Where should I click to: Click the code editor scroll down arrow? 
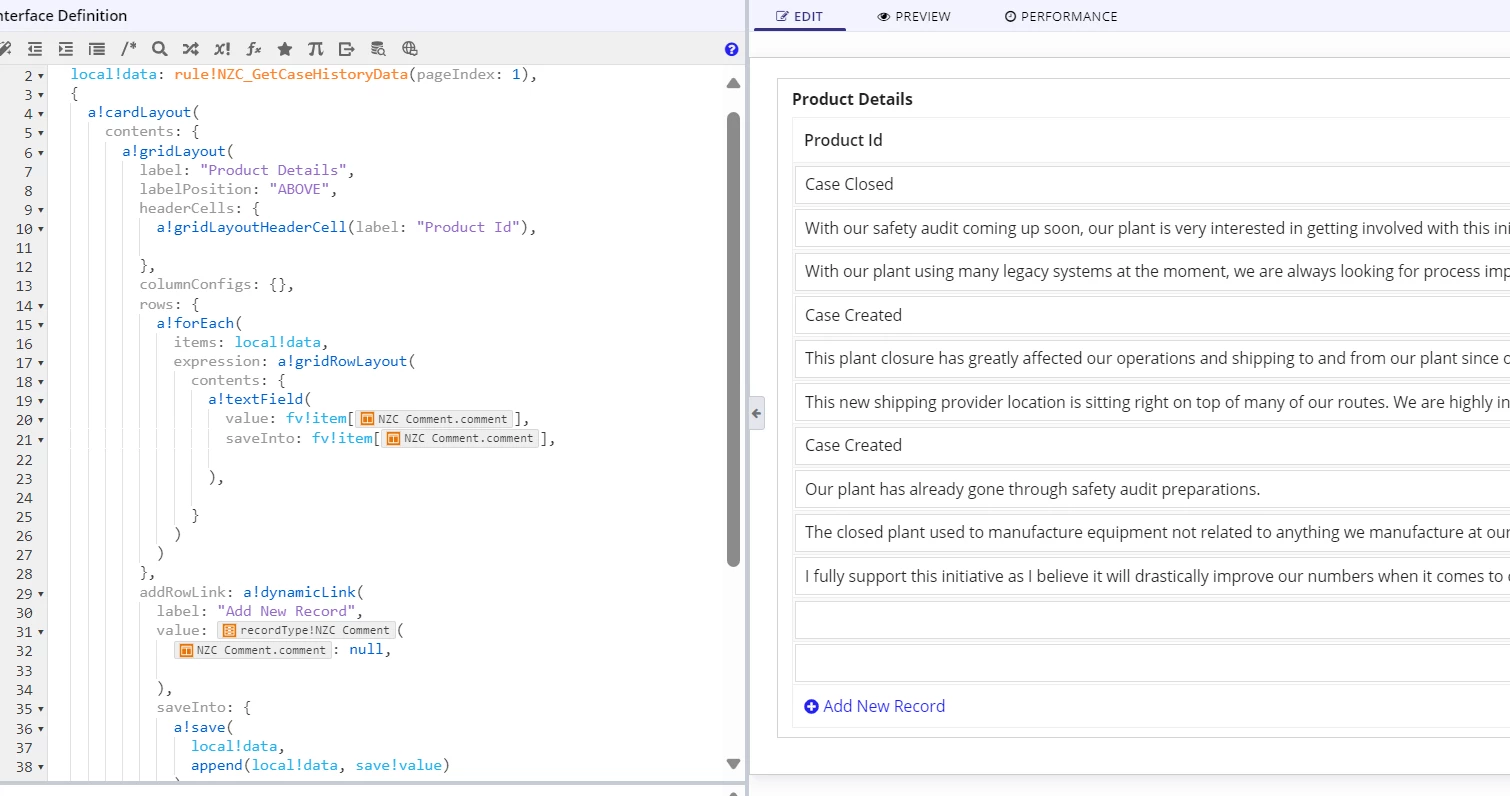tap(733, 764)
